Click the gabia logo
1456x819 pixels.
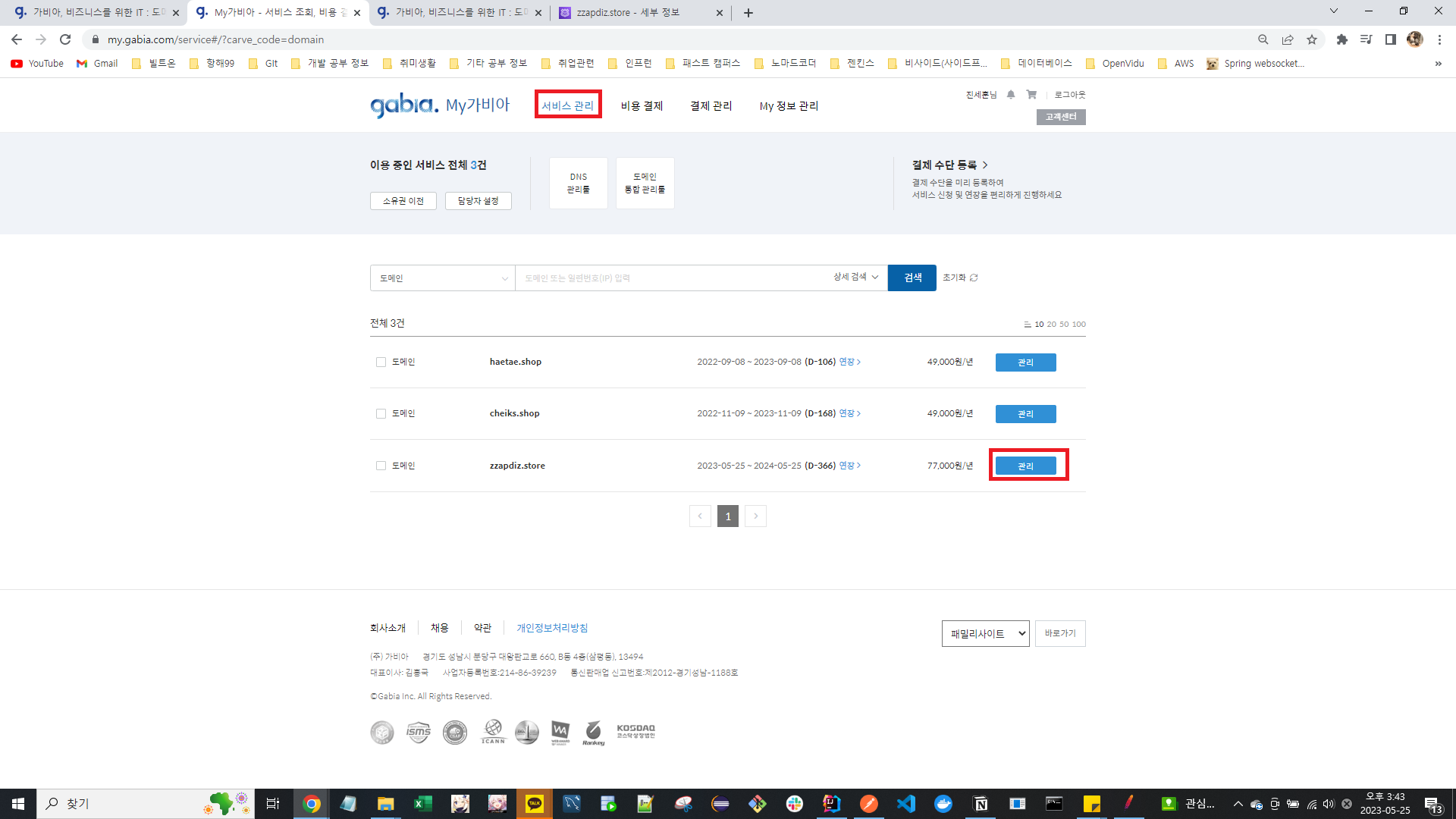pyautogui.click(x=404, y=105)
